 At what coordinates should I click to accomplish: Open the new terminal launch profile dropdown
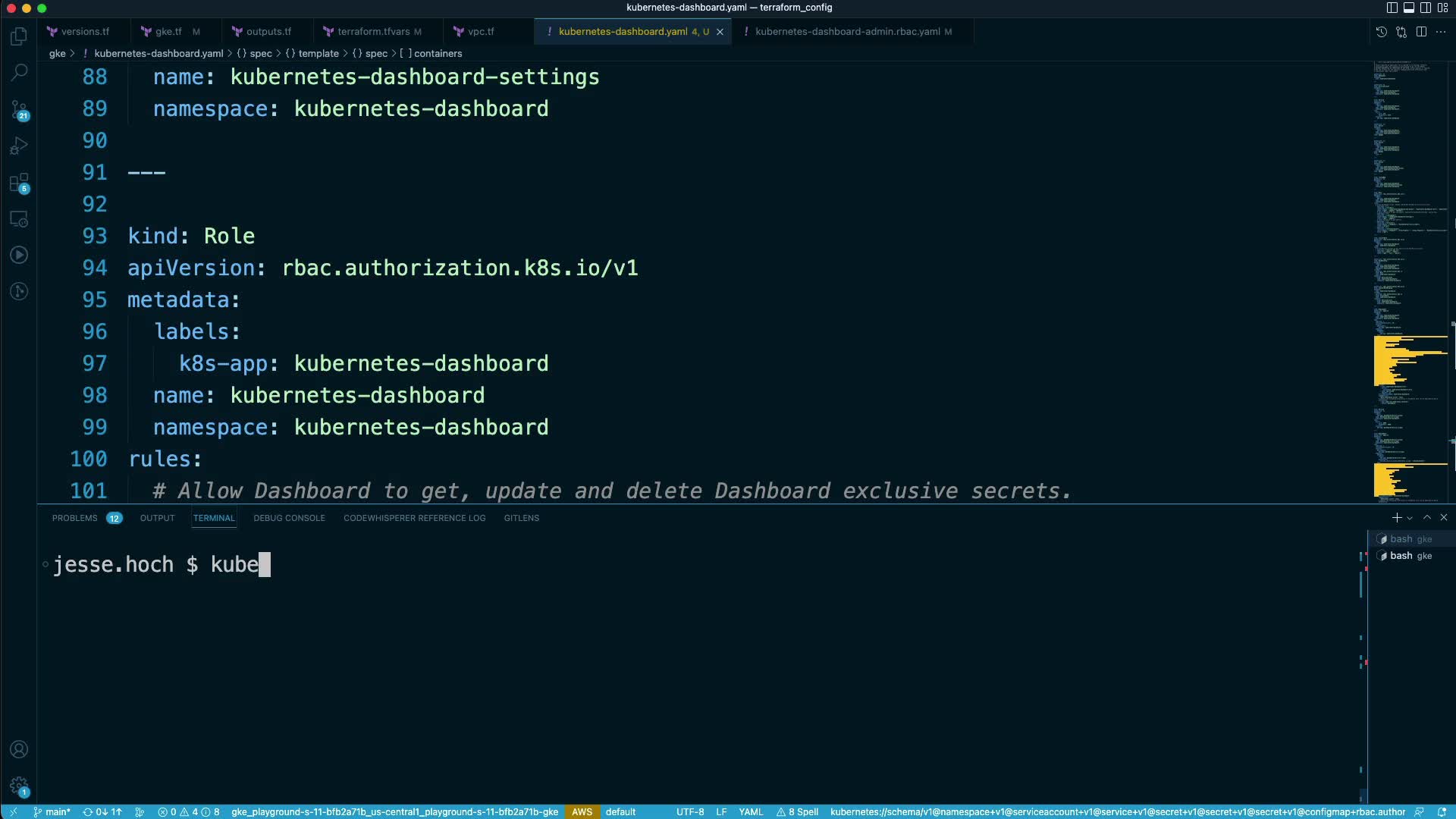[x=1410, y=518]
